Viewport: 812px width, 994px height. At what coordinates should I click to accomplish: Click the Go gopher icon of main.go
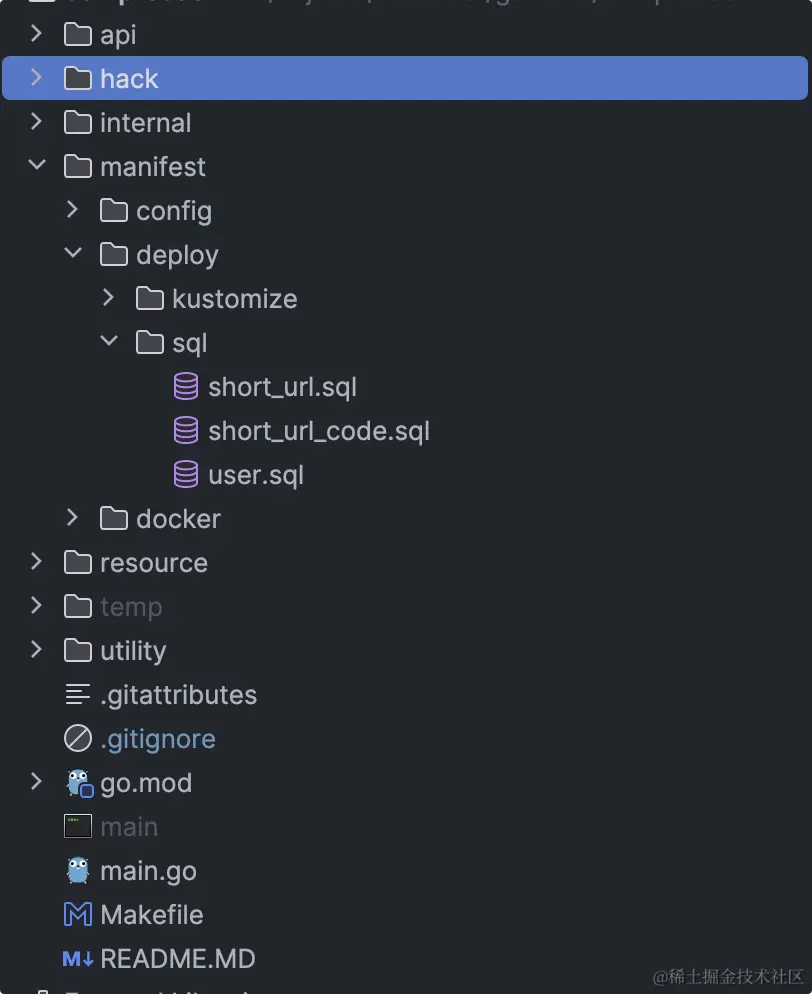coord(78,870)
